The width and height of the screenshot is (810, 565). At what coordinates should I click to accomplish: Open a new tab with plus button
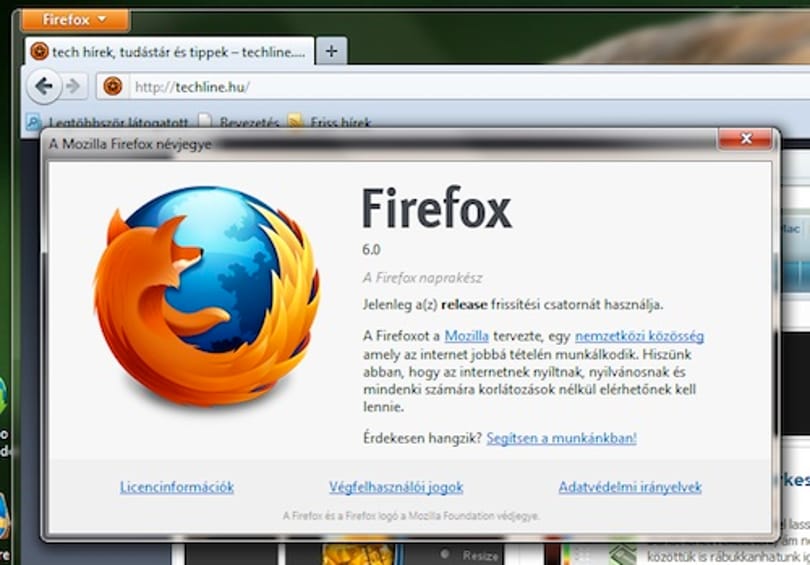pos(332,51)
